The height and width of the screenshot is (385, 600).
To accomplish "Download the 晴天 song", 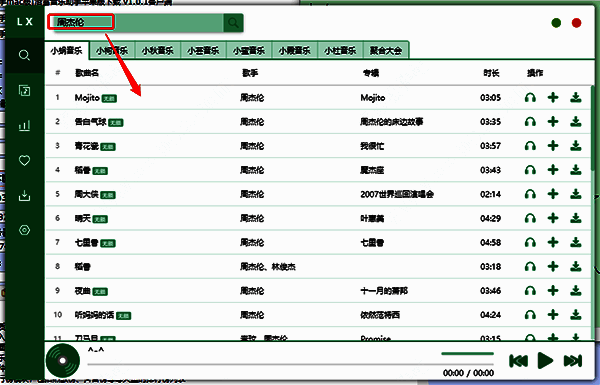I will [576, 218].
